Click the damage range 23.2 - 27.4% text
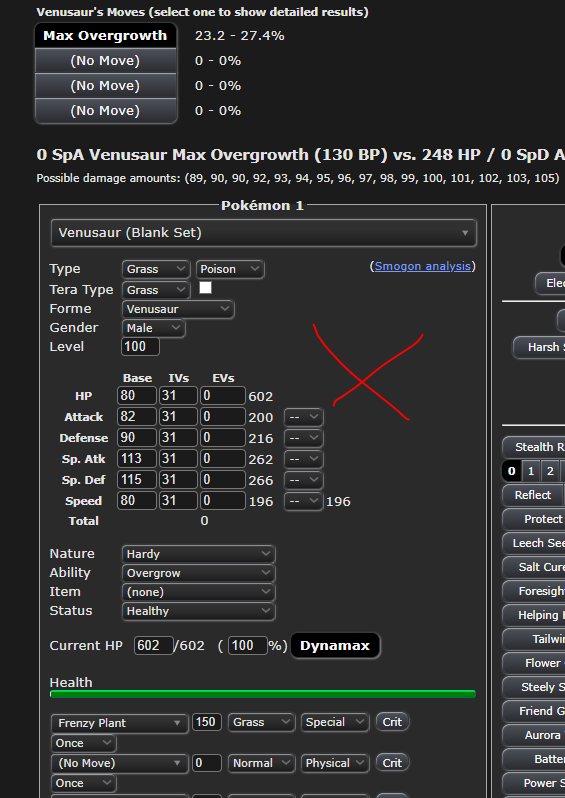 239,36
